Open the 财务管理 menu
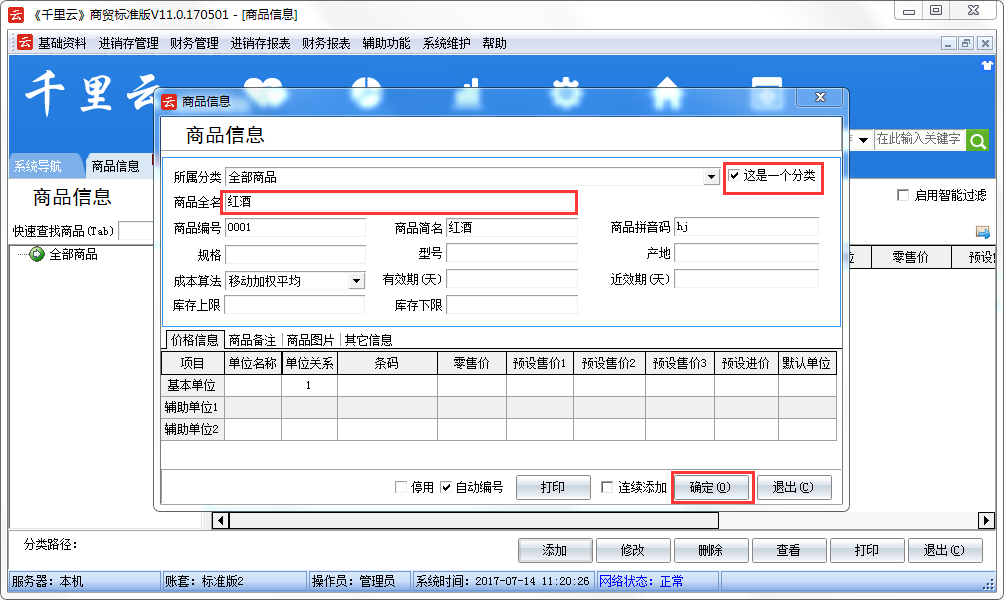 point(194,43)
